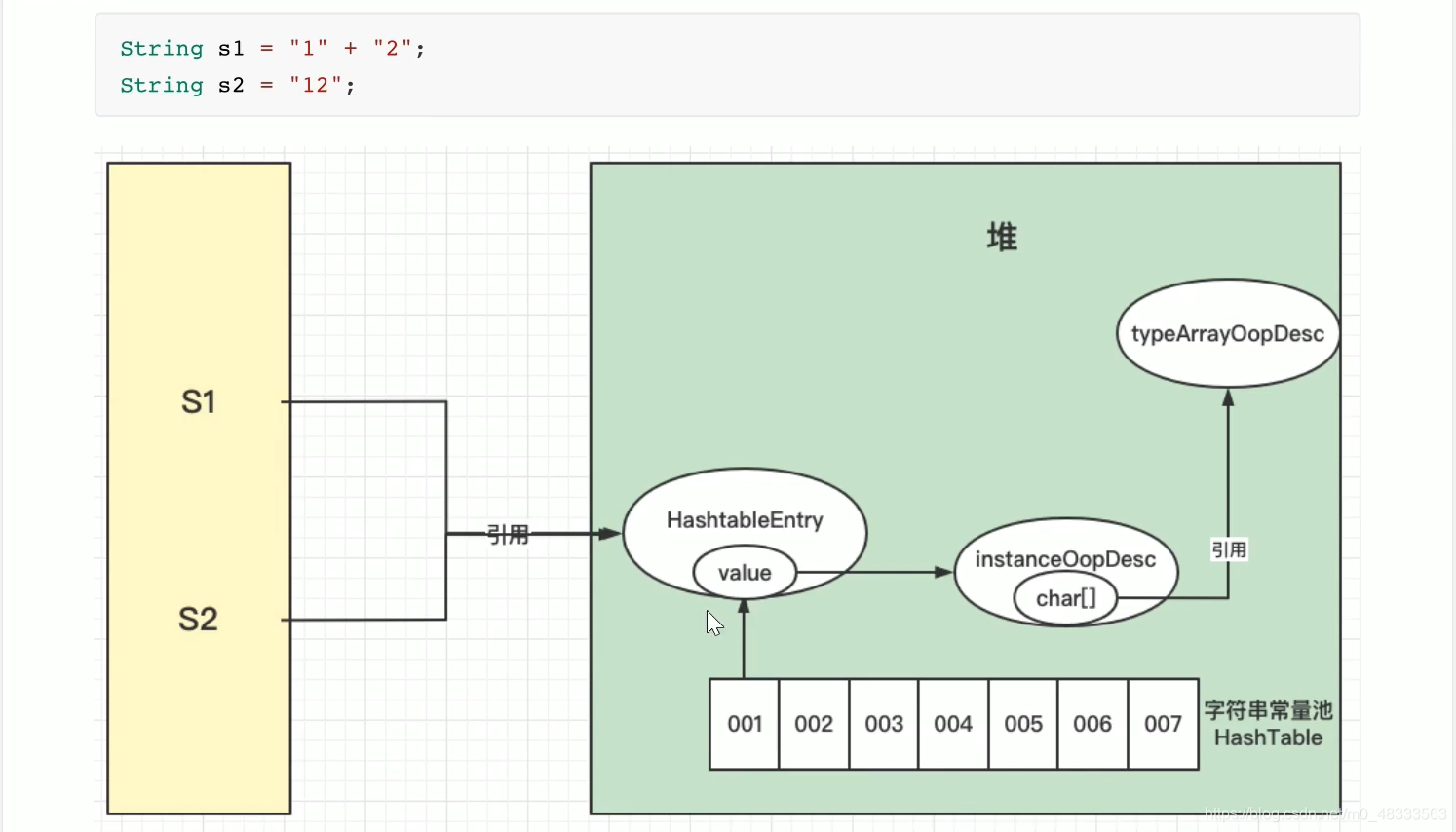Screen dimensions: 1456x832
Task: Select the instanceOopDesc ellipse label
Action: click(1065, 559)
